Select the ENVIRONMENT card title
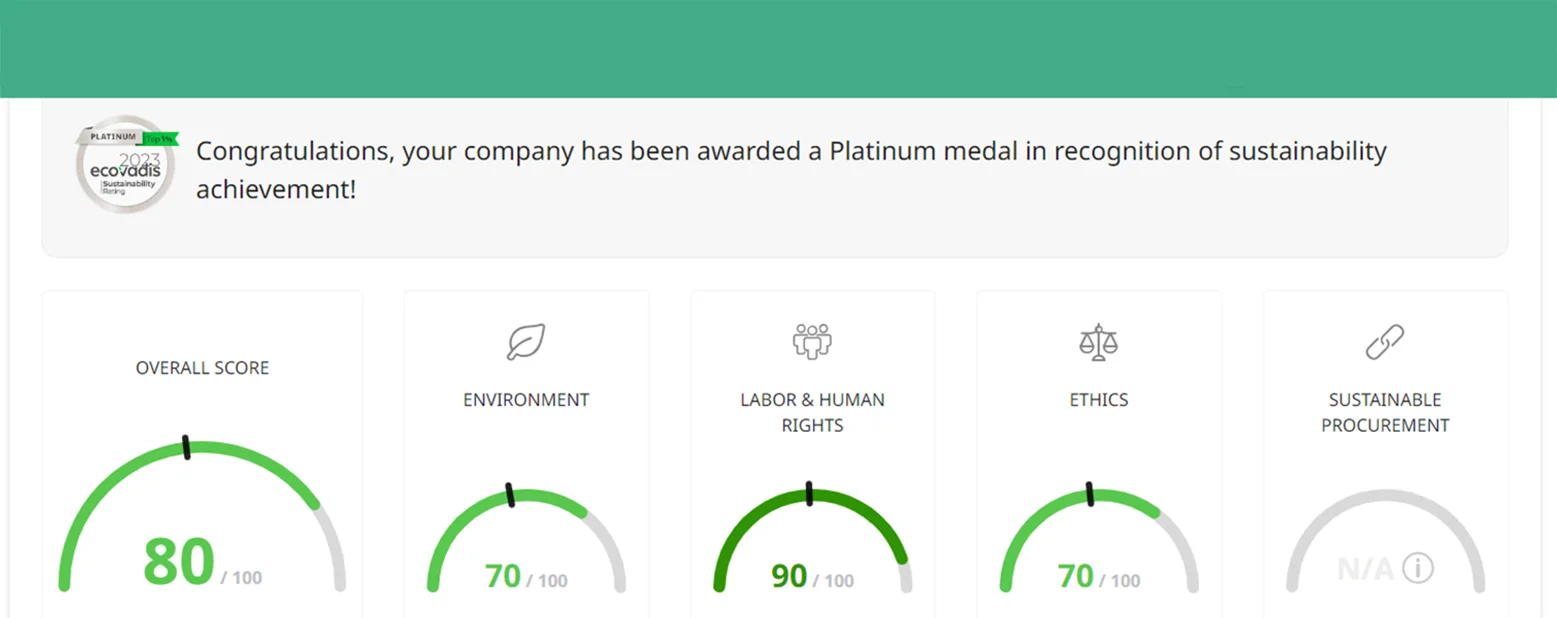The height and width of the screenshot is (618, 1557). click(x=526, y=400)
